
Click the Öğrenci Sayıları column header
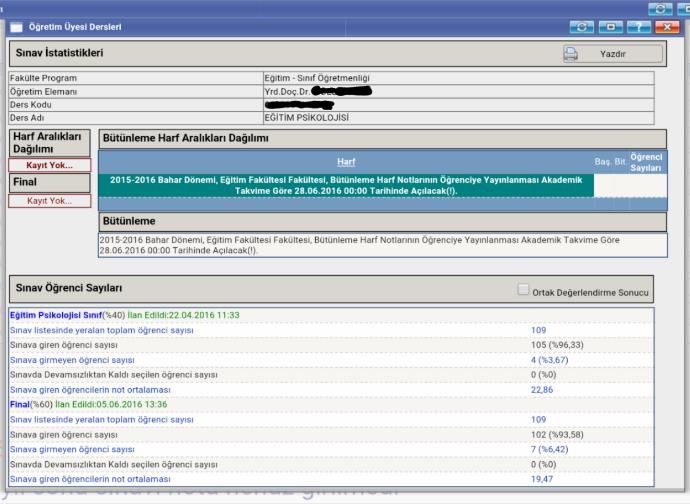click(646, 162)
